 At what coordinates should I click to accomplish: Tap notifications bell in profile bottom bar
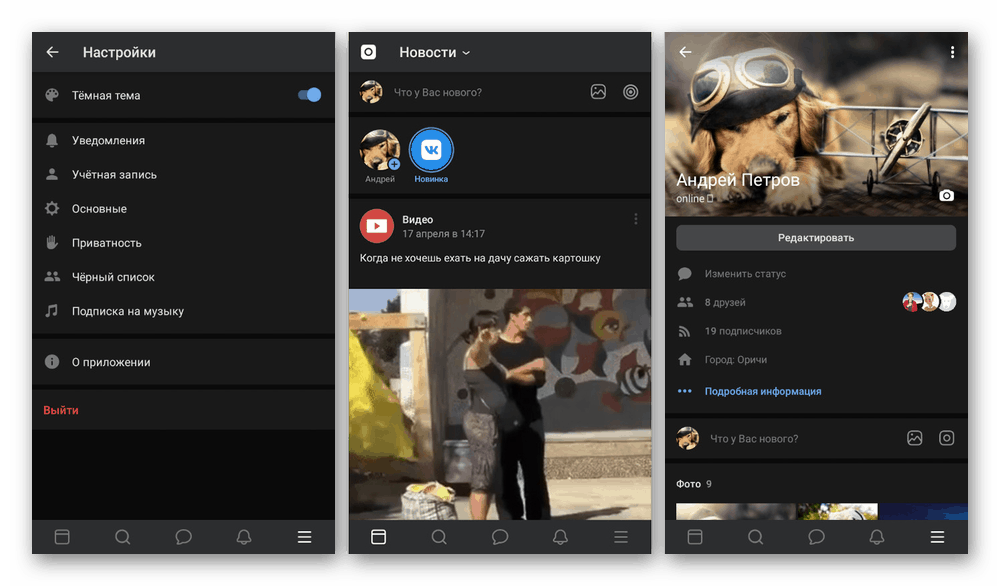(x=876, y=537)
